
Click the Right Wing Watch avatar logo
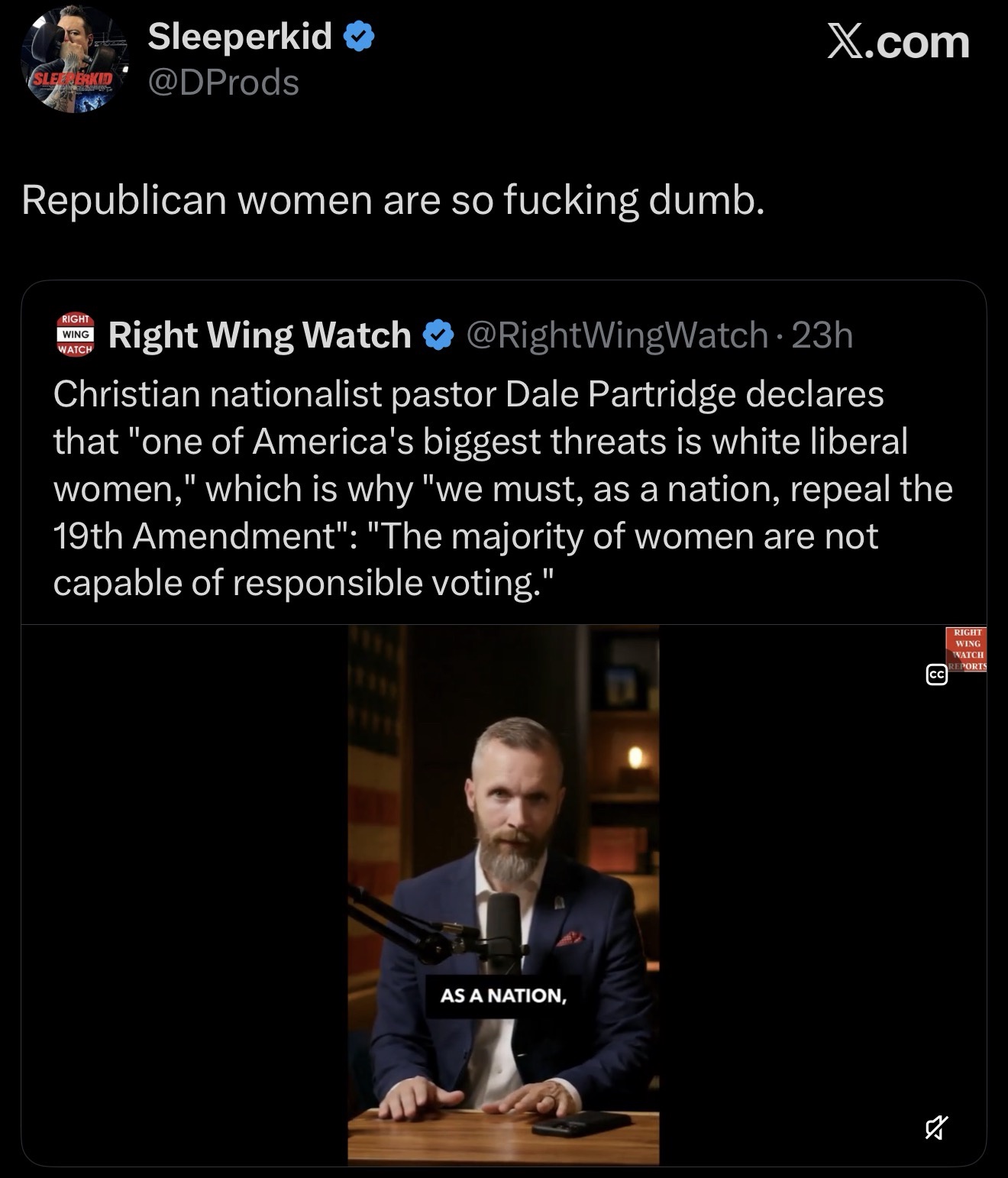(76, 335)
